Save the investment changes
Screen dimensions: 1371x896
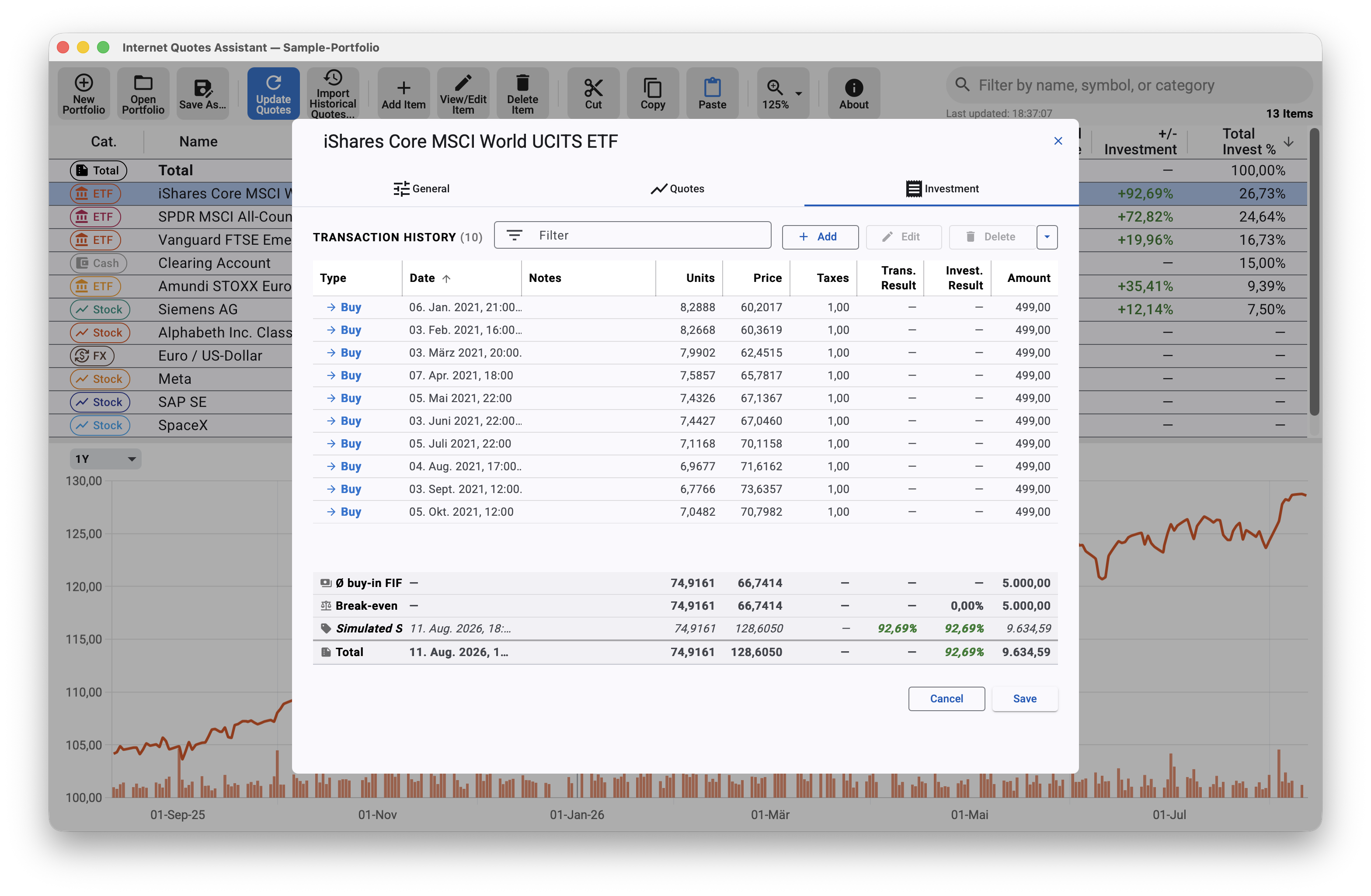click(1024, 698)
